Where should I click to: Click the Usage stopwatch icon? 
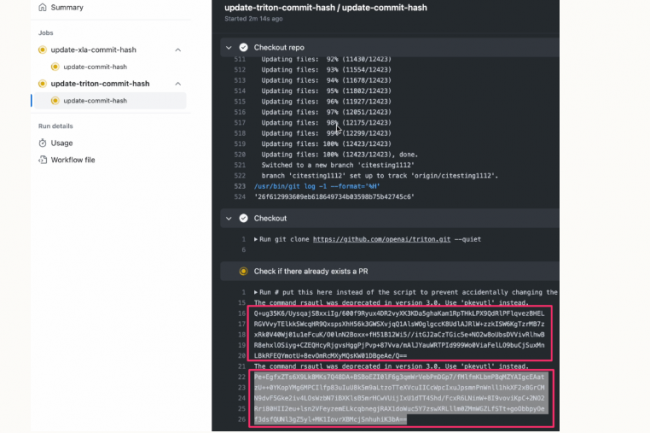[41, 143]
